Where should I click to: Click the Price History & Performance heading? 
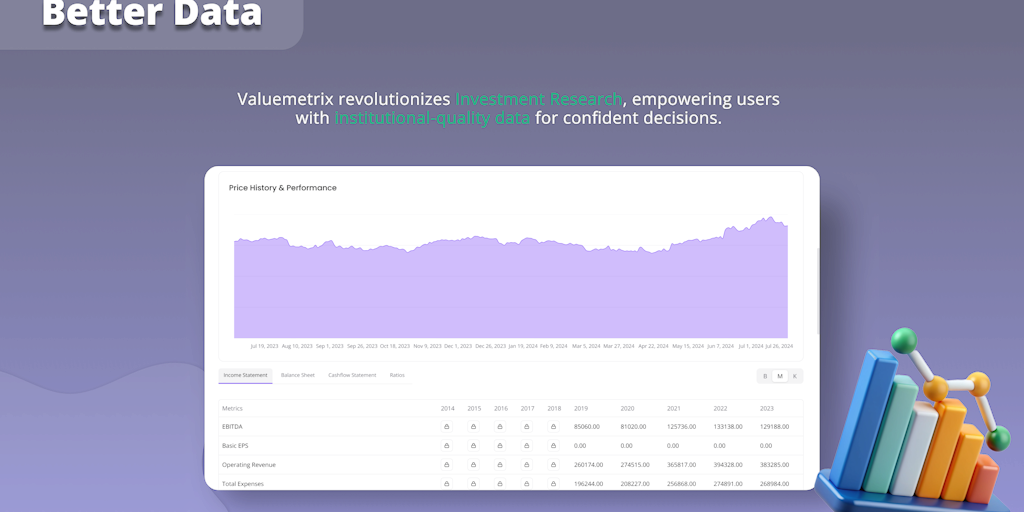coord(283,188)
